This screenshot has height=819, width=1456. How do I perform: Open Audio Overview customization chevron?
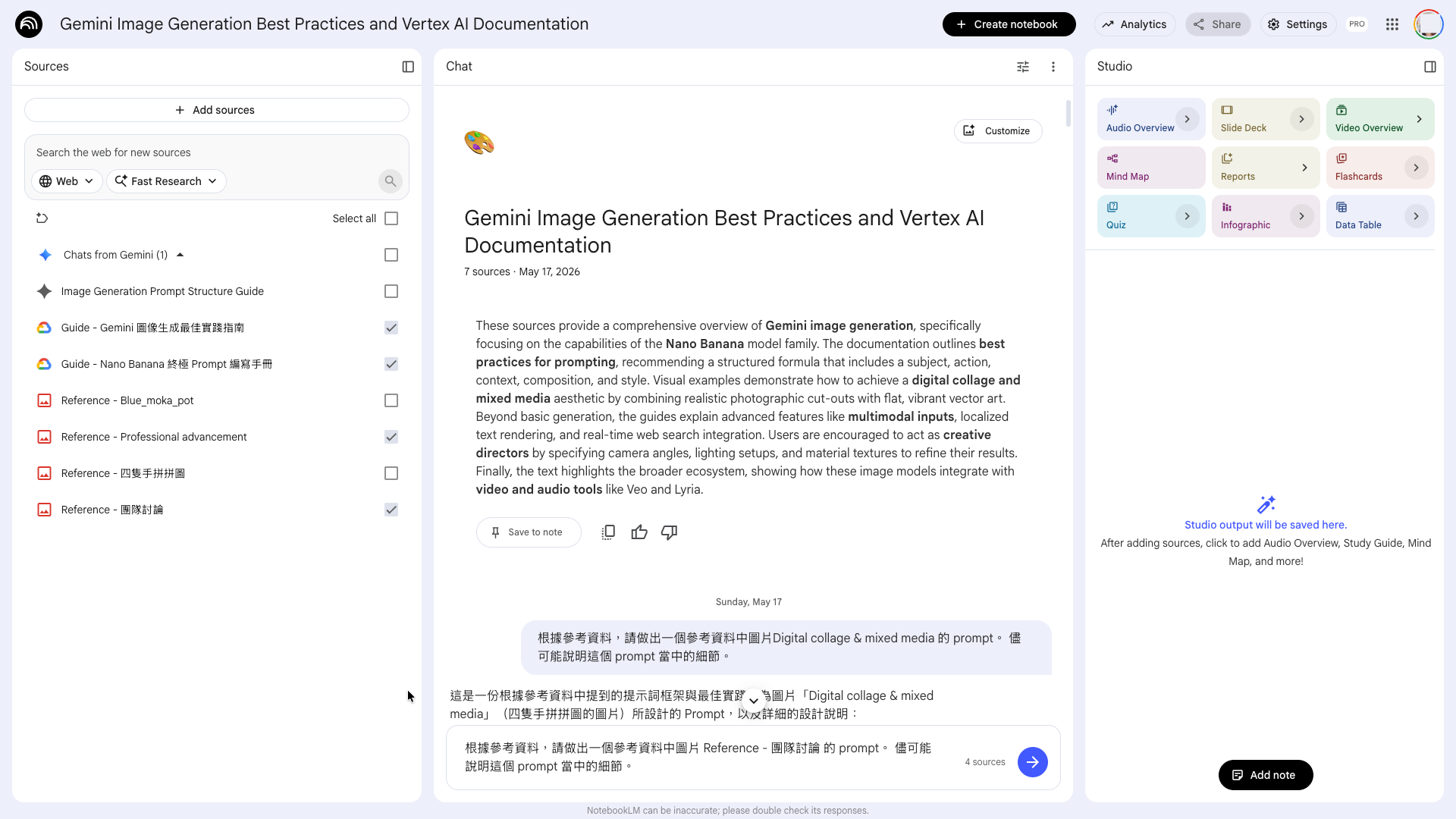click(1188, 119)
